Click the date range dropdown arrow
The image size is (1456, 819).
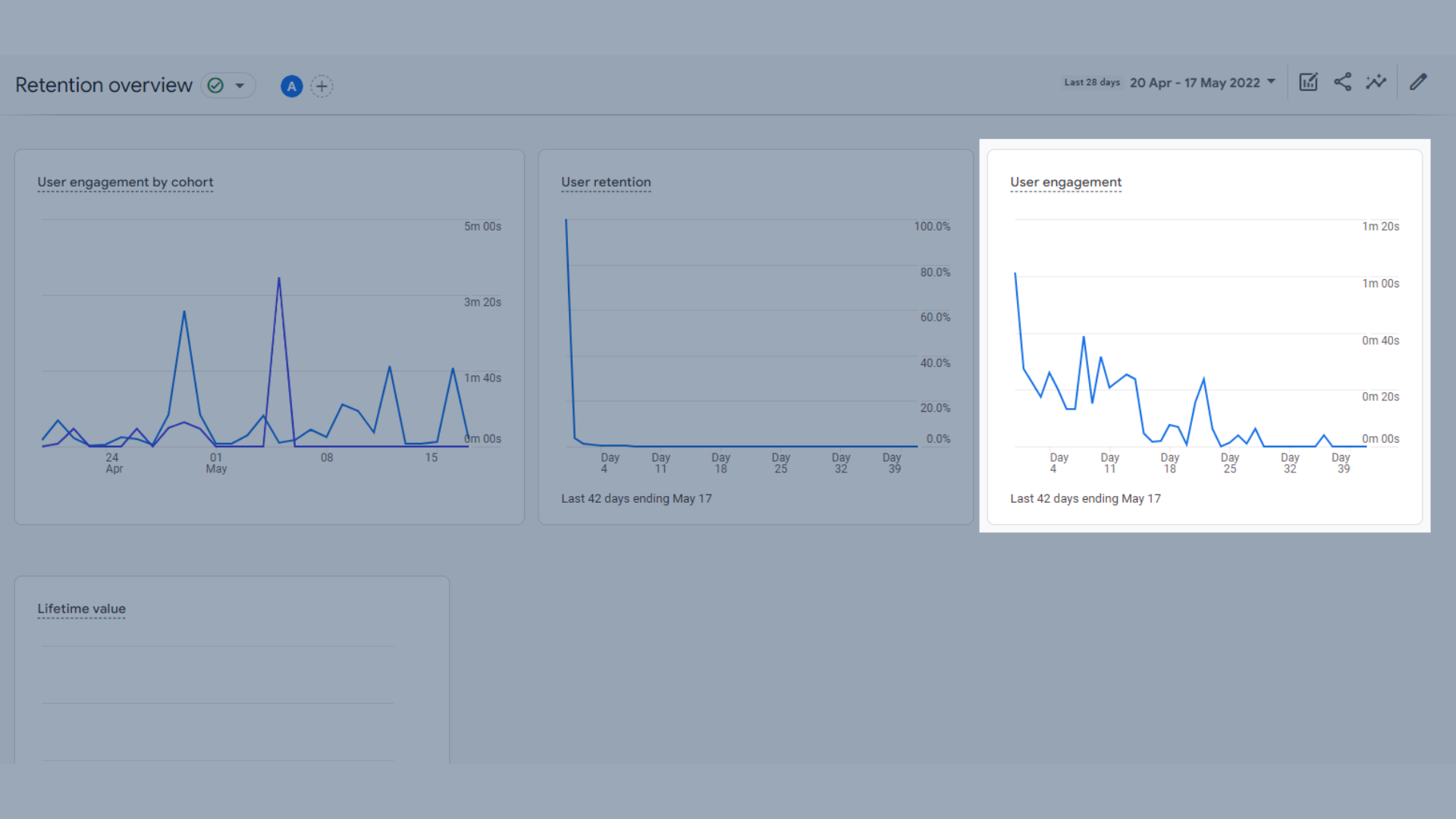[x=1272, y=82]
